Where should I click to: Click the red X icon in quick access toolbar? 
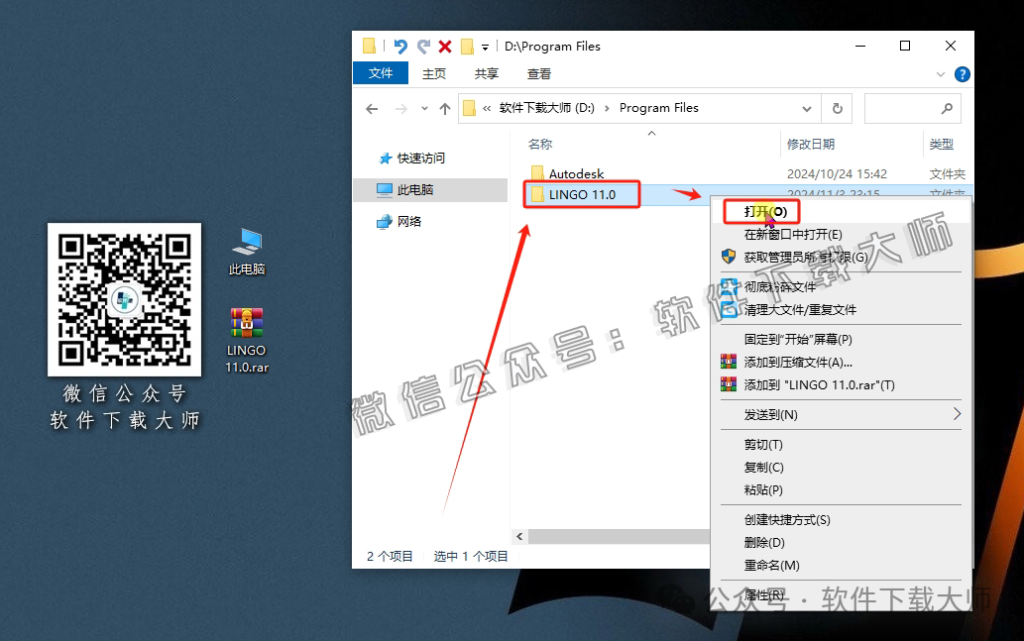[444, 46]
